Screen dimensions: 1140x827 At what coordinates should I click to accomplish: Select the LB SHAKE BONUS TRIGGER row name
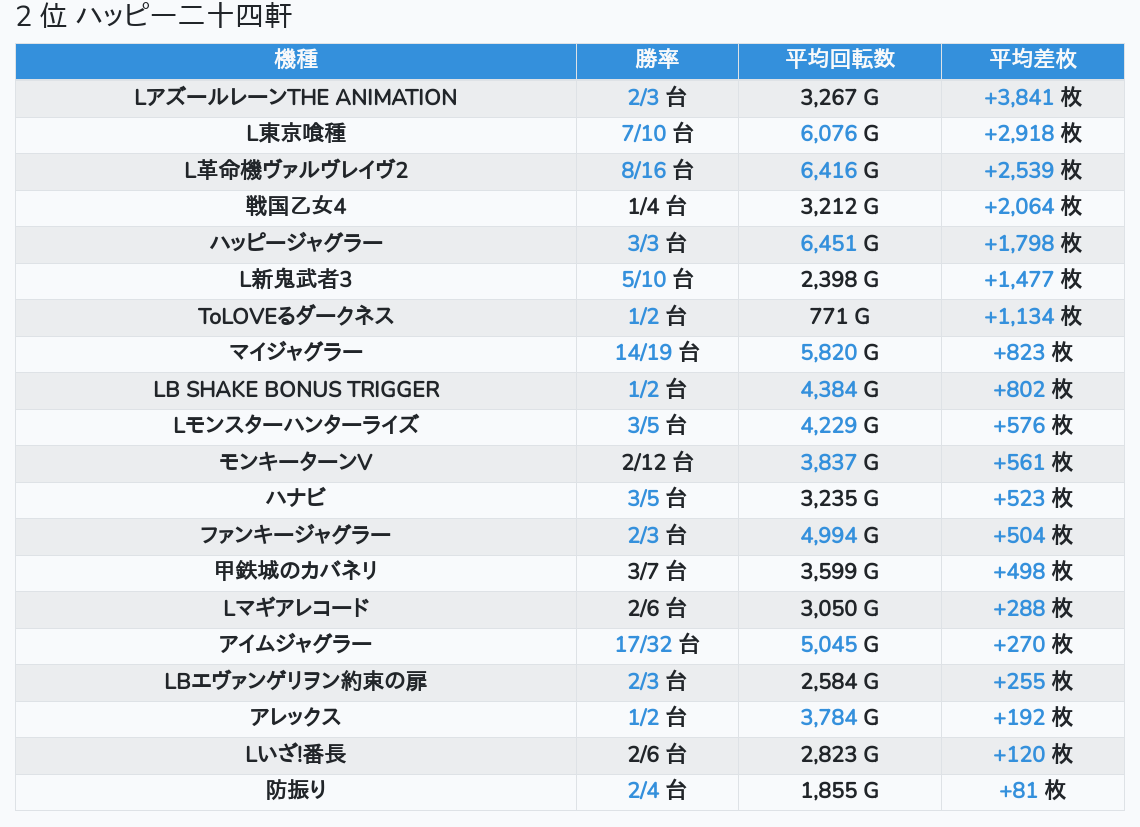tap(296, 390)
